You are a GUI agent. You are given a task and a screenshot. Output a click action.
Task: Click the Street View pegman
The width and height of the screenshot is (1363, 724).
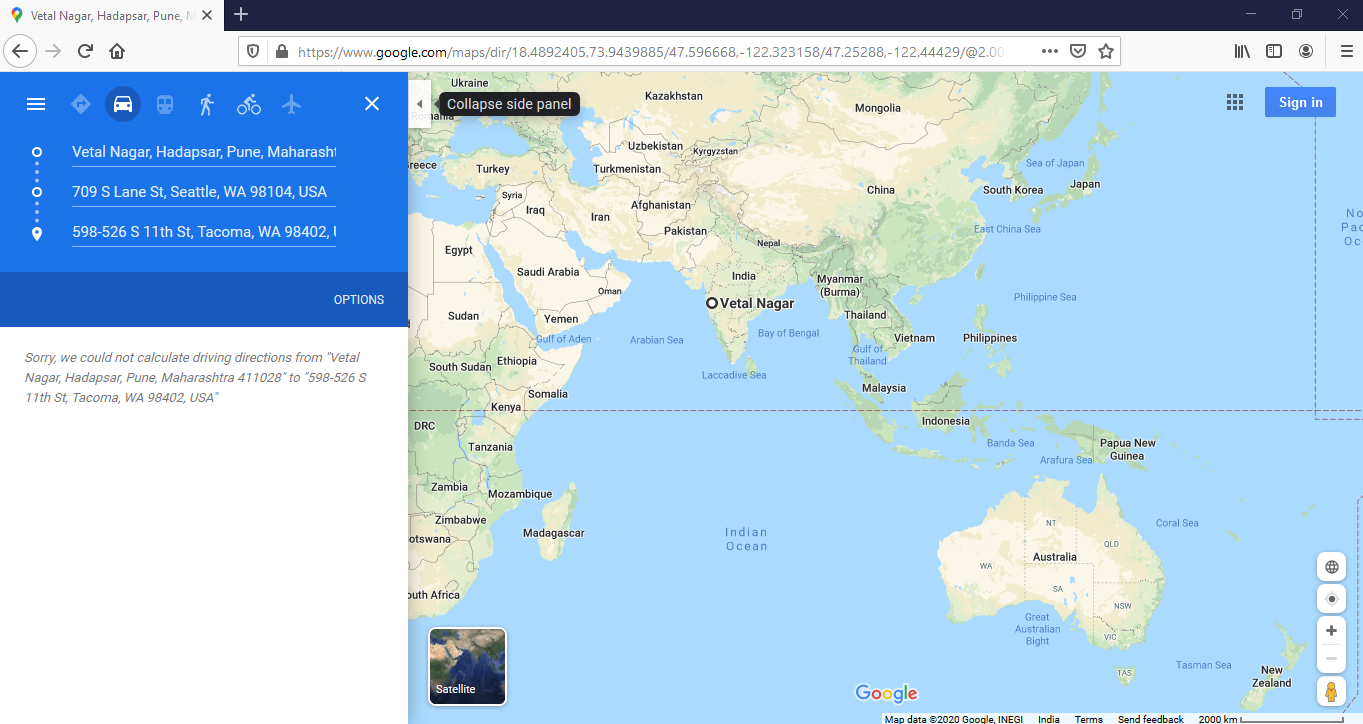1331,691
